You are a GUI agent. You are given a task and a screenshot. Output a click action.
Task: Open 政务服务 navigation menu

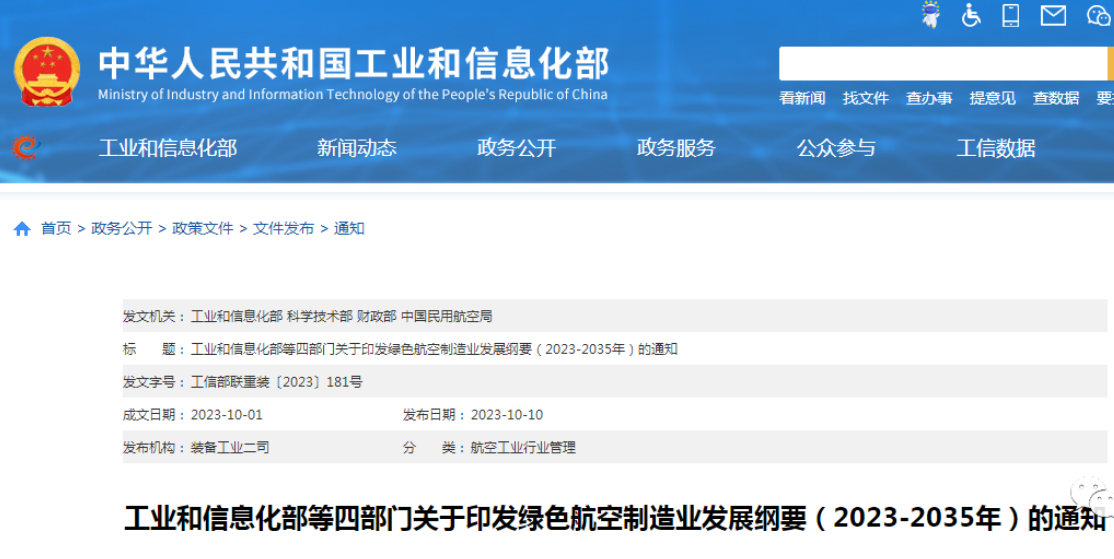click(x=676, y=148)
